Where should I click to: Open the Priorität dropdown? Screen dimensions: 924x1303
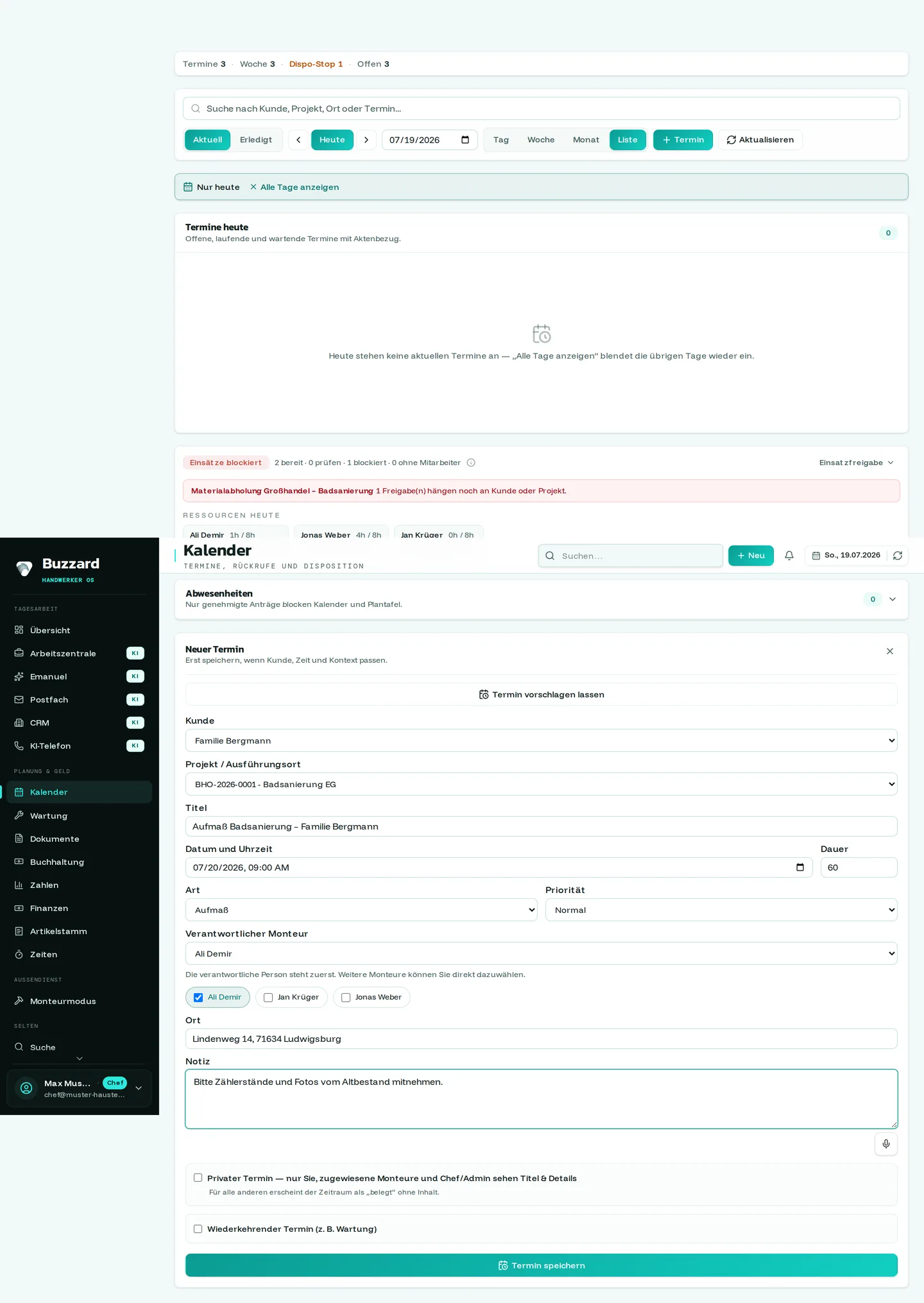721,910
